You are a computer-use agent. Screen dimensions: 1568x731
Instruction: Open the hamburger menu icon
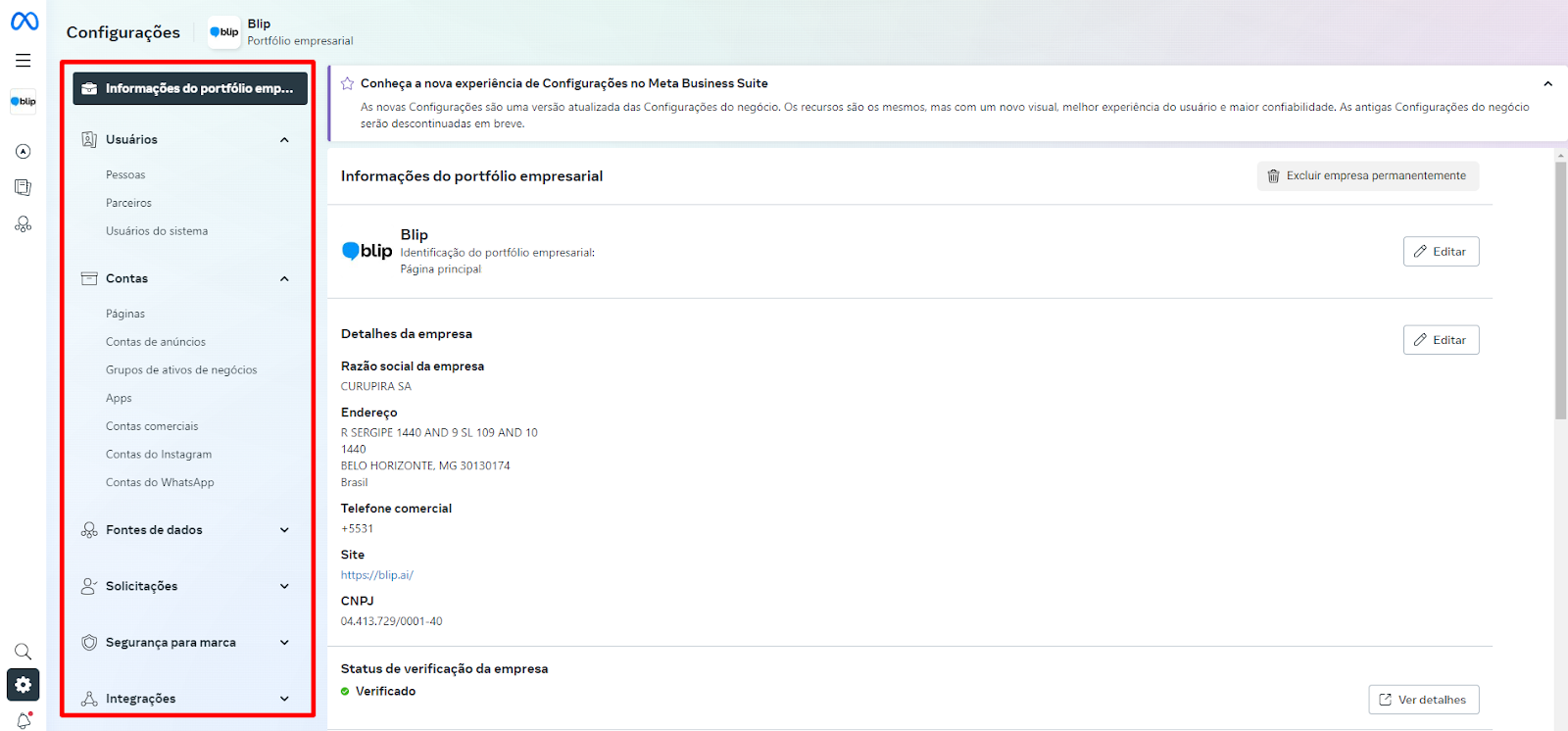click(23, 61)
